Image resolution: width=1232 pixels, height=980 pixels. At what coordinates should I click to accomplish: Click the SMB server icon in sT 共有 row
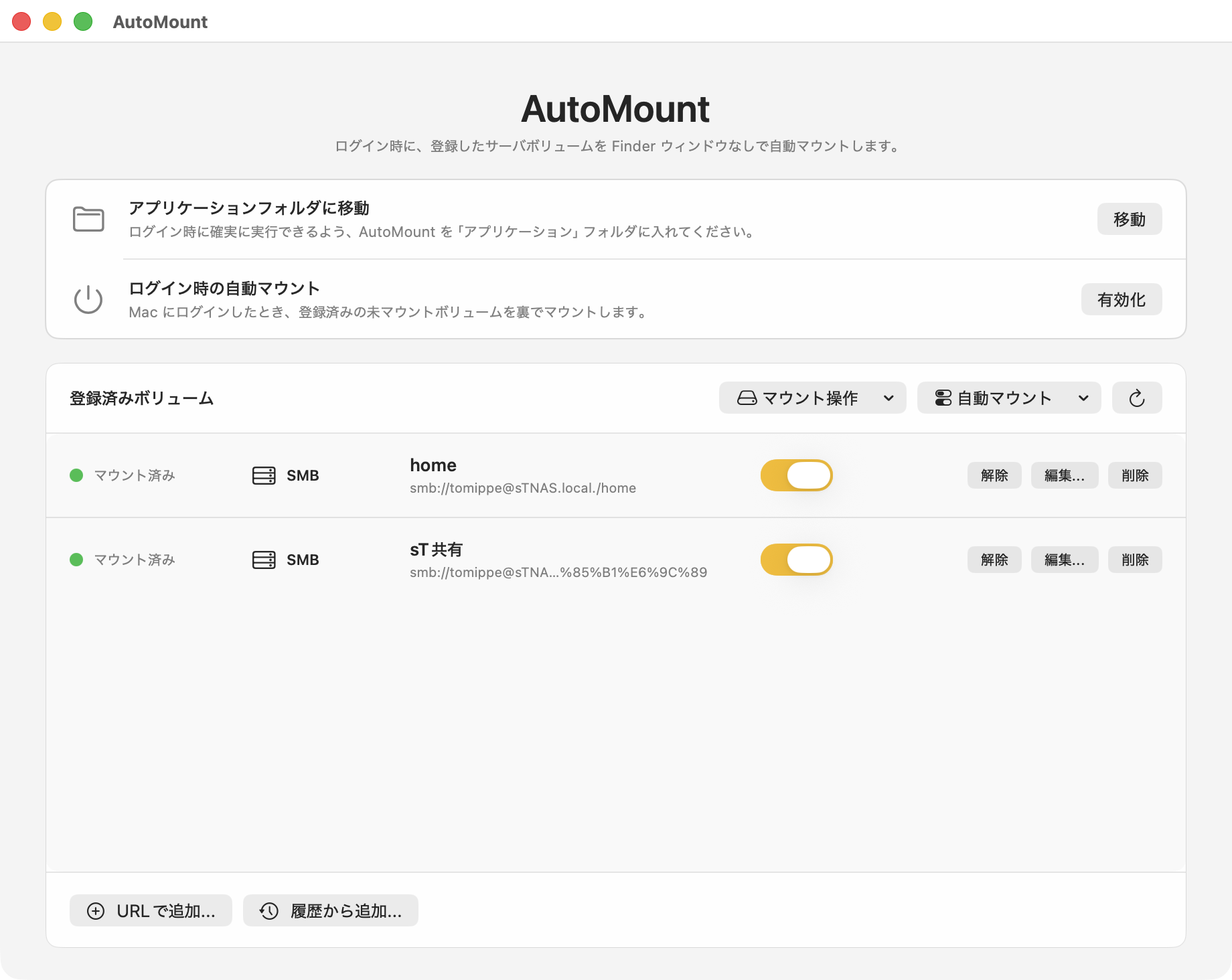[x=264, y=560]
